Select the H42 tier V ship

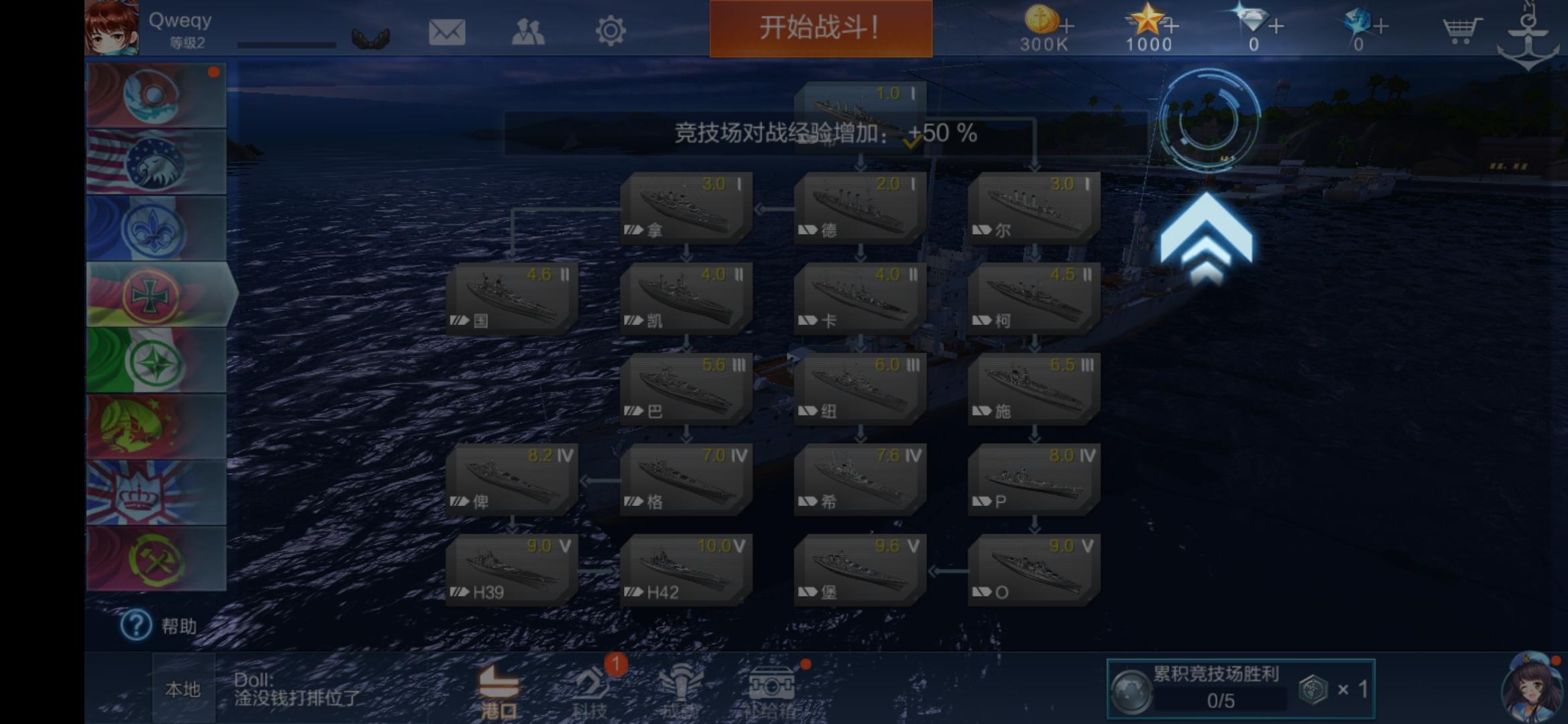coord(686,570)
